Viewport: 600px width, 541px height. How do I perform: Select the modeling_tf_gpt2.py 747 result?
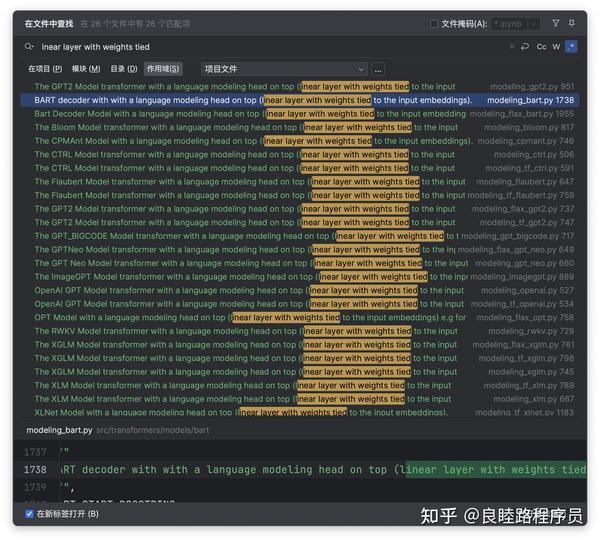300,222
